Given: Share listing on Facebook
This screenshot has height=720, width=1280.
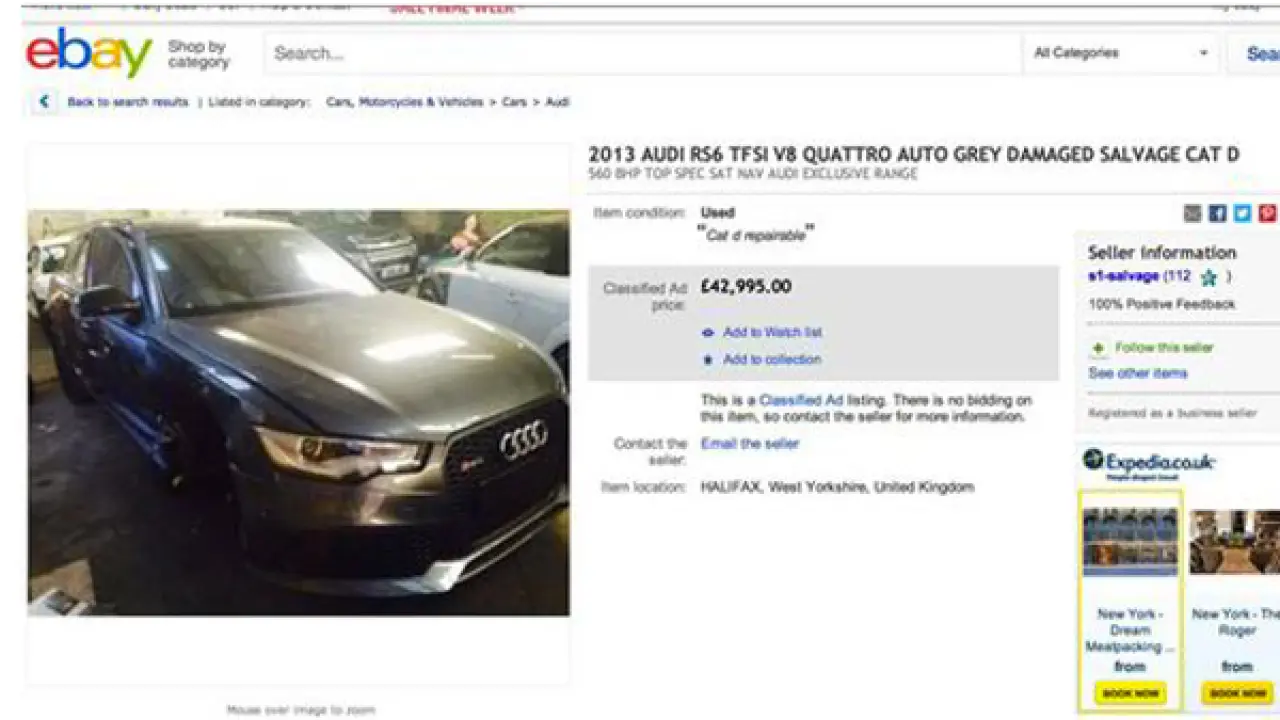Looking at the screenshot, I should [x=1217, y=213].
